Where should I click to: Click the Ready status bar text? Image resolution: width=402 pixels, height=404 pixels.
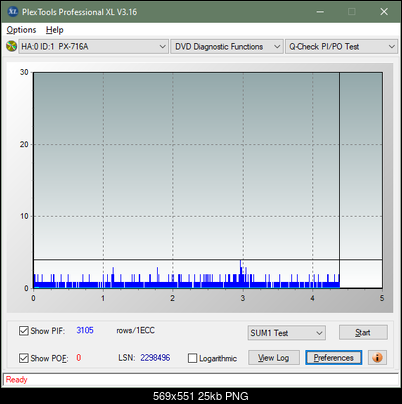click(16, 379)
